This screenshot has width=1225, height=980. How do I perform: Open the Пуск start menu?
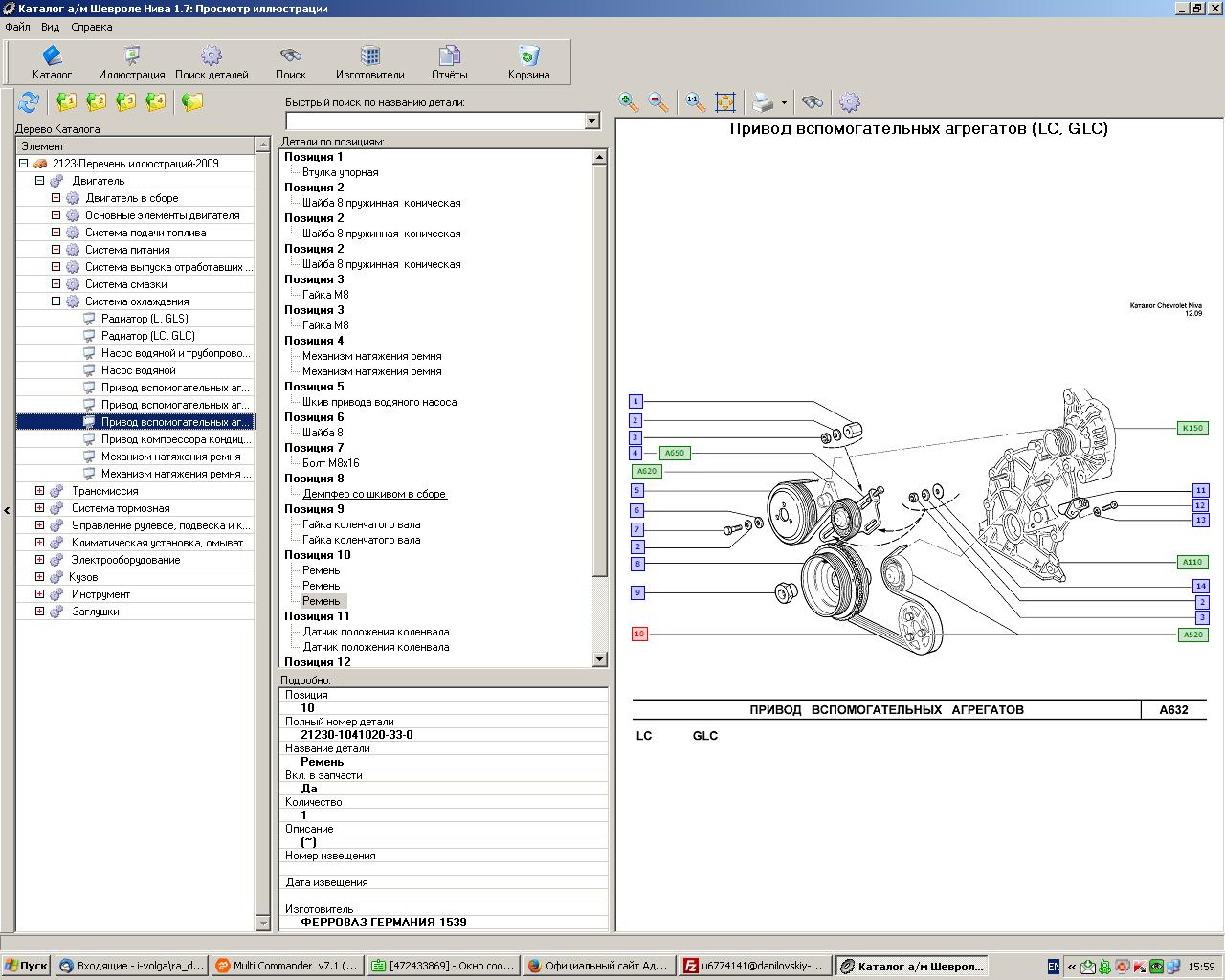tap(27, 967)
